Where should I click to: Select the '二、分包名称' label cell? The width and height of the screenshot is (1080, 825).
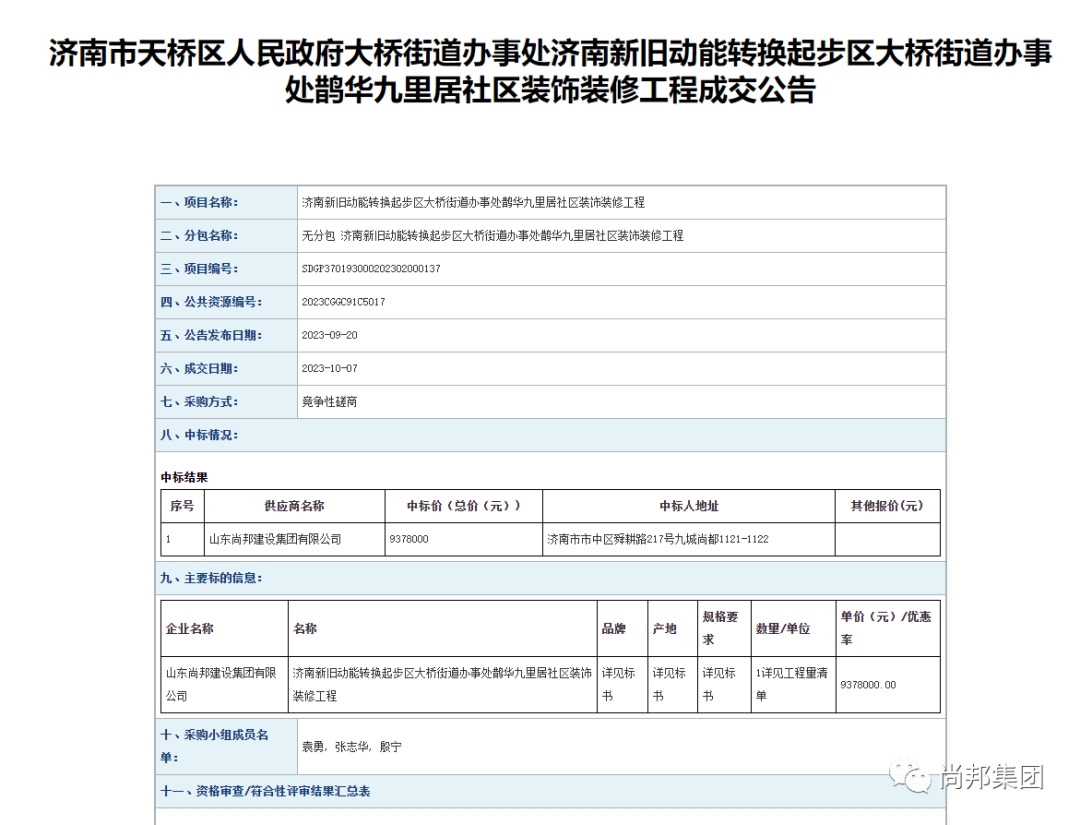pos(227,236)
